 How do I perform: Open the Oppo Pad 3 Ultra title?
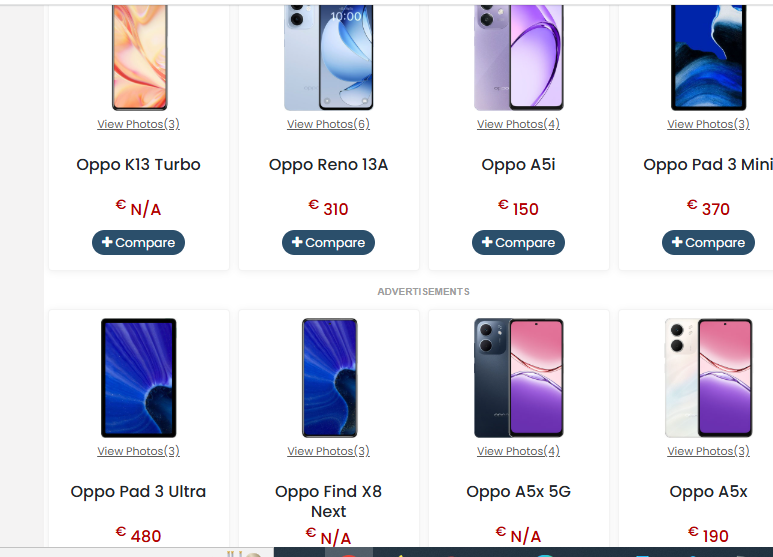click(x=139, y=491)
